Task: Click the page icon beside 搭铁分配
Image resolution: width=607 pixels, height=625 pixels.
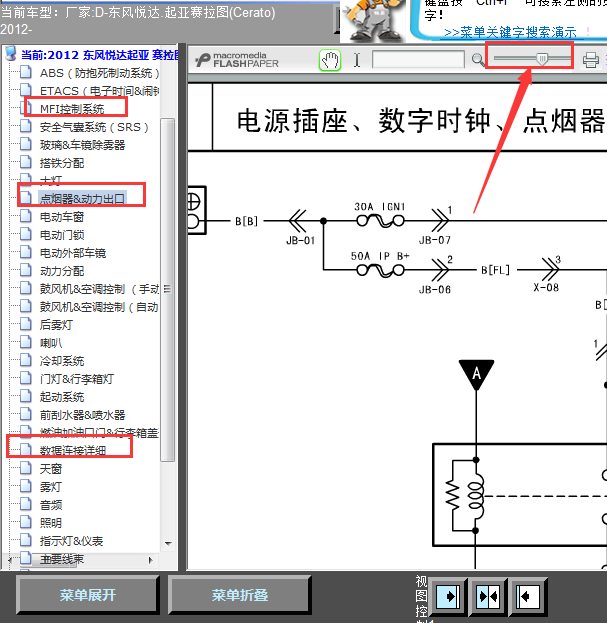Action: 26,162
